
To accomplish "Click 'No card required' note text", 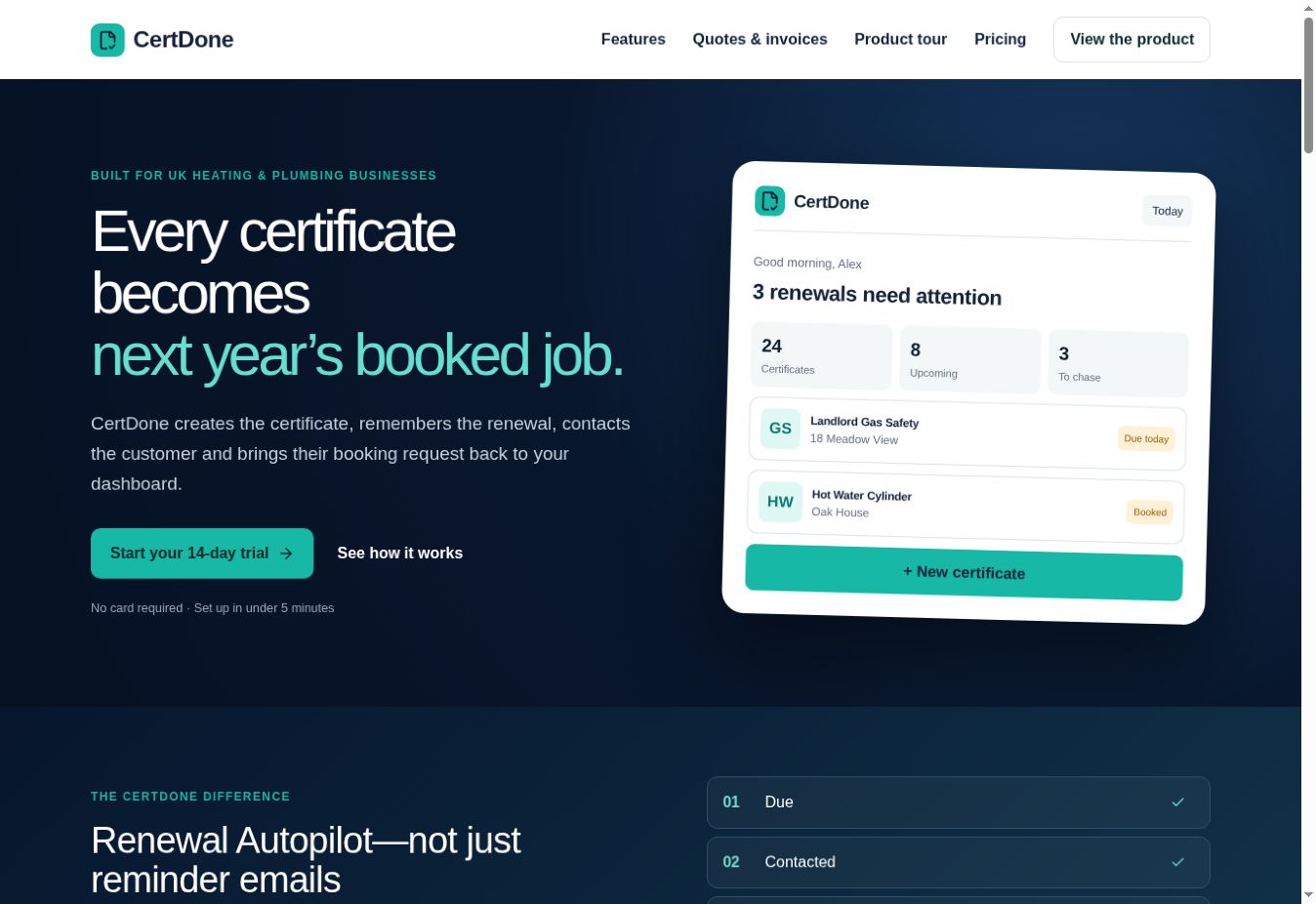I will pyautogui.click(x=137, y=608).
